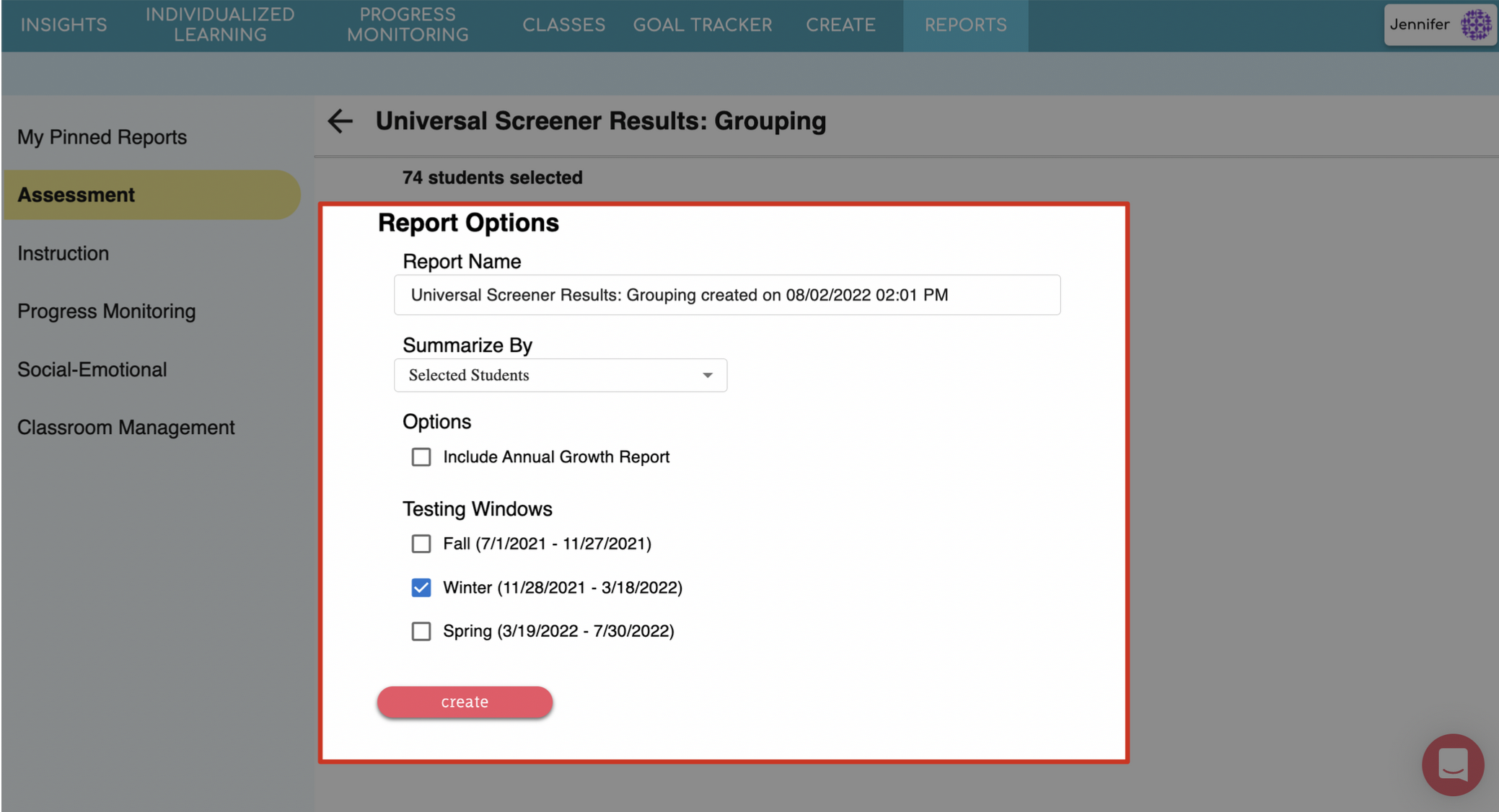Open the Goal Tracker tab
This screenshot has height=812, width=1499.
tap(702, 25)
